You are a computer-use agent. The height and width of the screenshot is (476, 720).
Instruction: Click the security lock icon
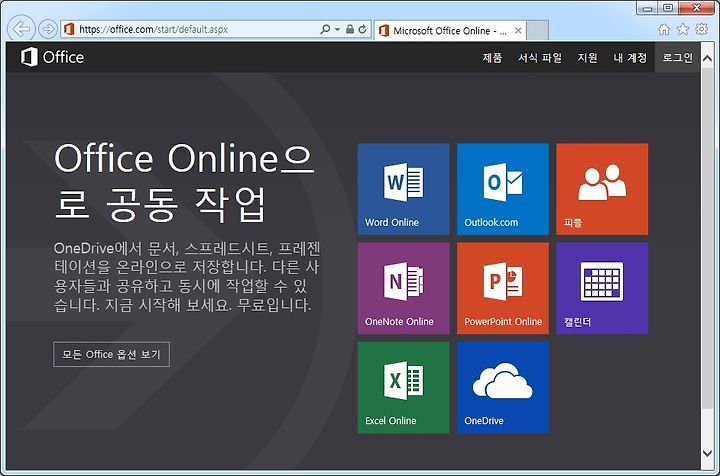tap(350, 29)
